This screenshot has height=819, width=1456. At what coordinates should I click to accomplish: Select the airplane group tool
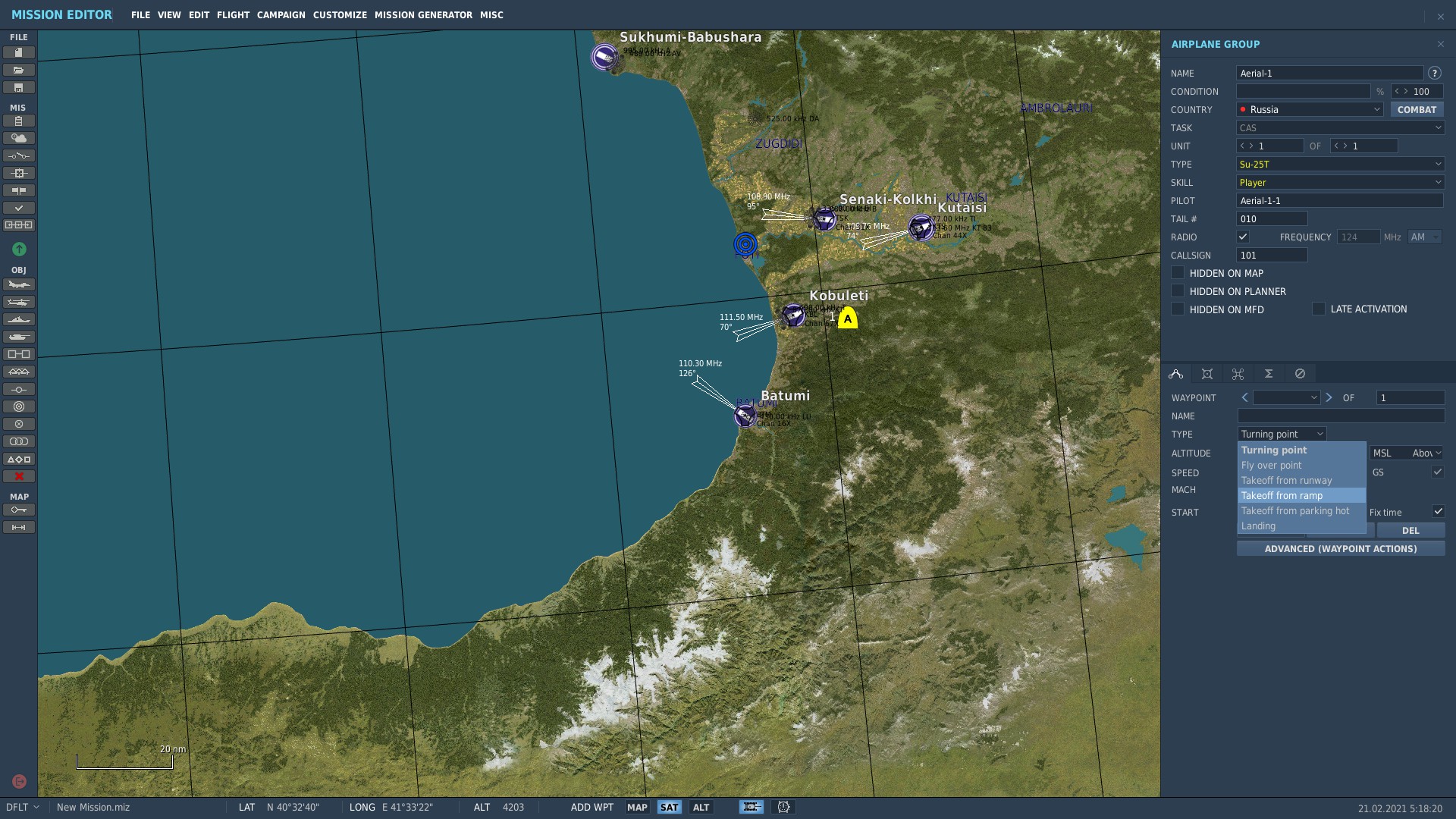[19, 285]
